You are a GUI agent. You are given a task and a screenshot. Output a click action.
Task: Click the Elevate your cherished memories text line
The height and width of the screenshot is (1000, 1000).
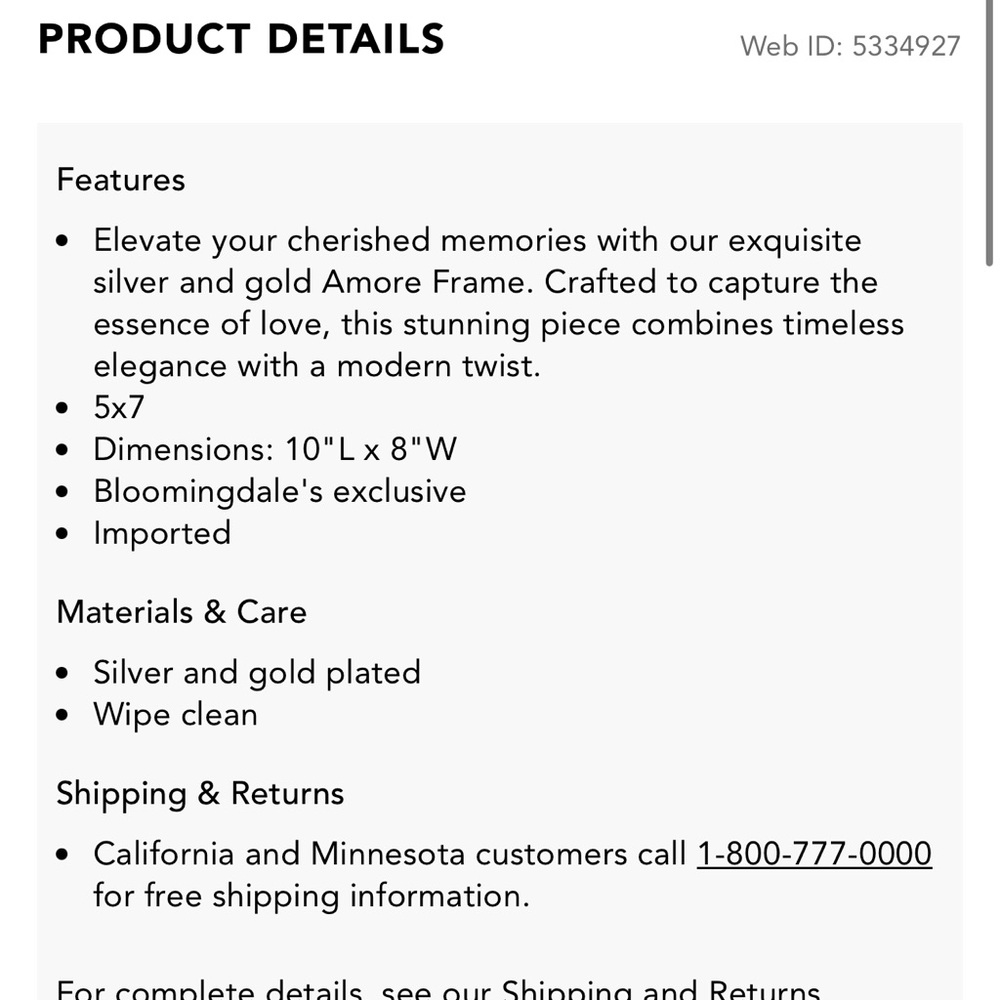[477, 241]
